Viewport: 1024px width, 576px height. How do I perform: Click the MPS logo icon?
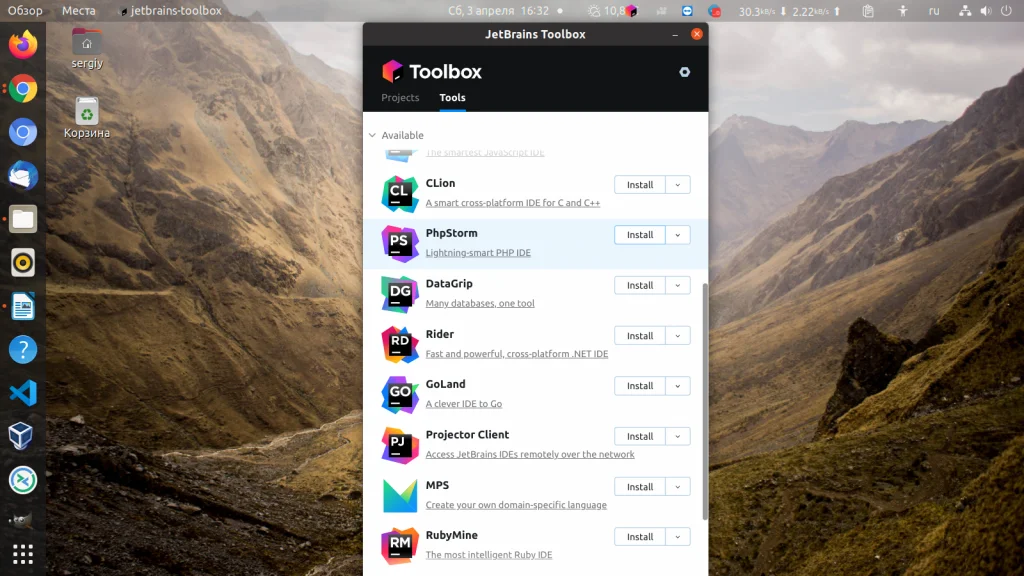tap(400, 495)
